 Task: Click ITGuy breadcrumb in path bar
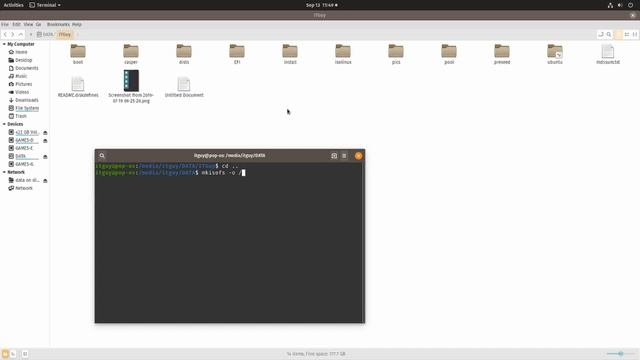coord(64,34)
